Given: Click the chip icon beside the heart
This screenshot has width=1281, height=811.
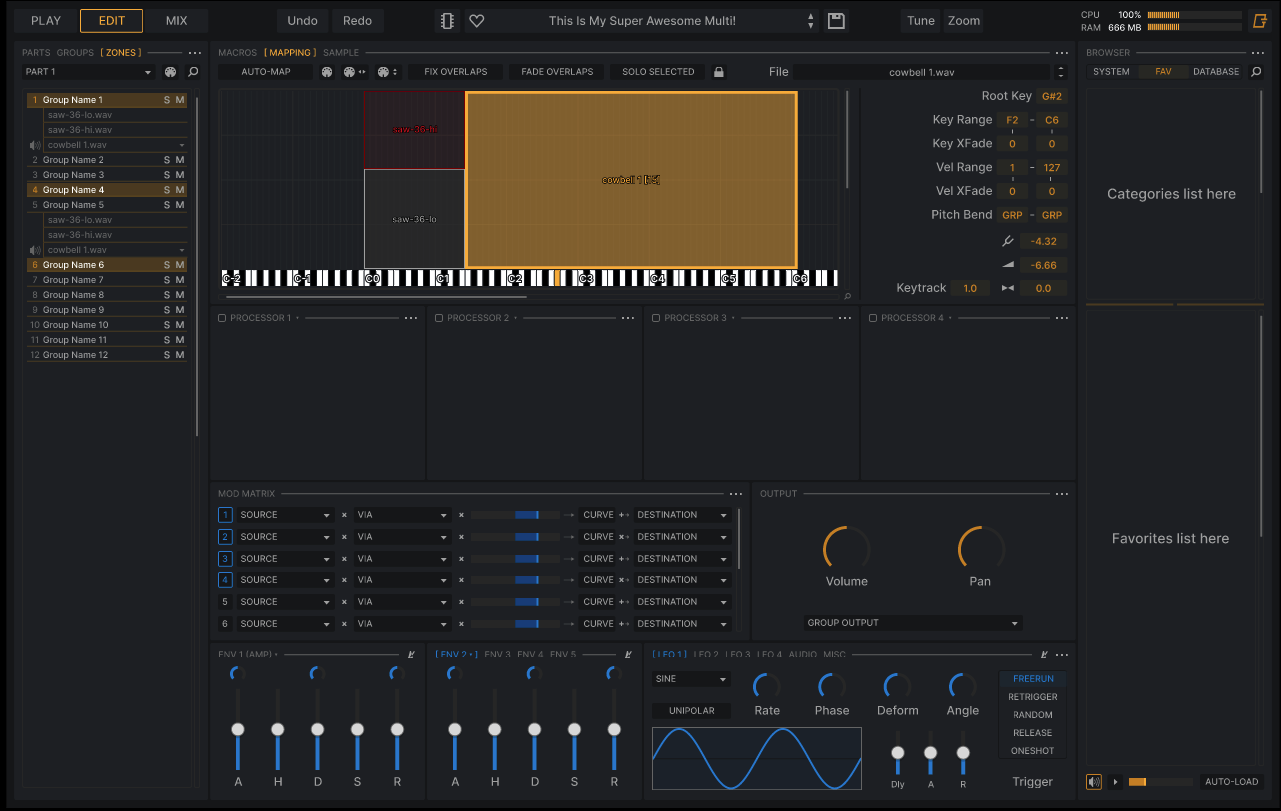Looking at the screenshot, I should 447,21.
